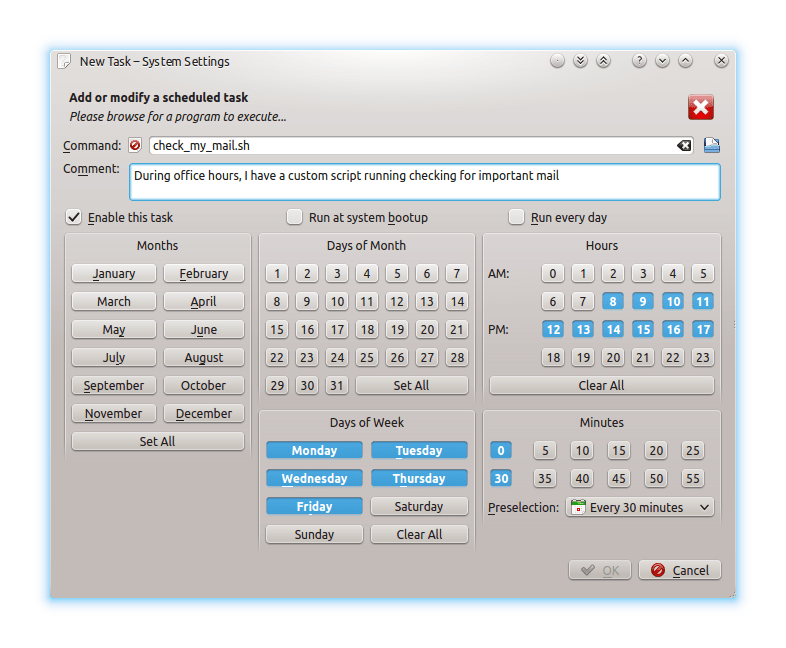This screenshot has width=786, height=648.
Task: Click the red X error icon
Action: (700, 107)
